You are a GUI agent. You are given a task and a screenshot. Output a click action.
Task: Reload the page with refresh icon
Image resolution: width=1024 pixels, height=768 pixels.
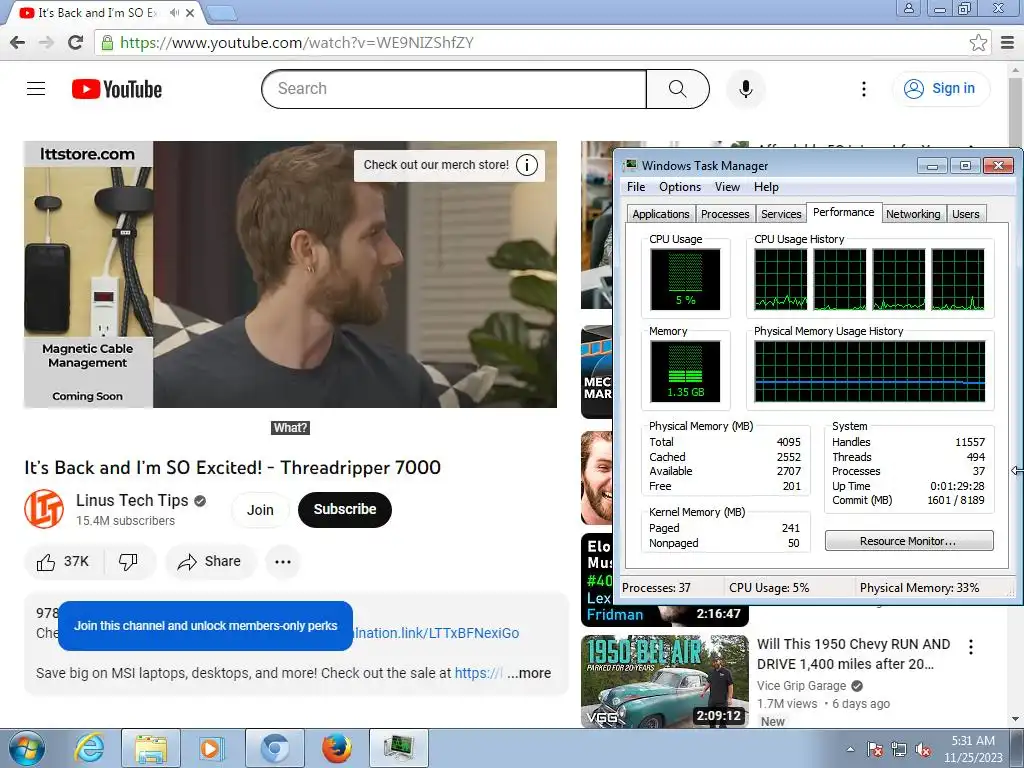(x=76, y=42)
